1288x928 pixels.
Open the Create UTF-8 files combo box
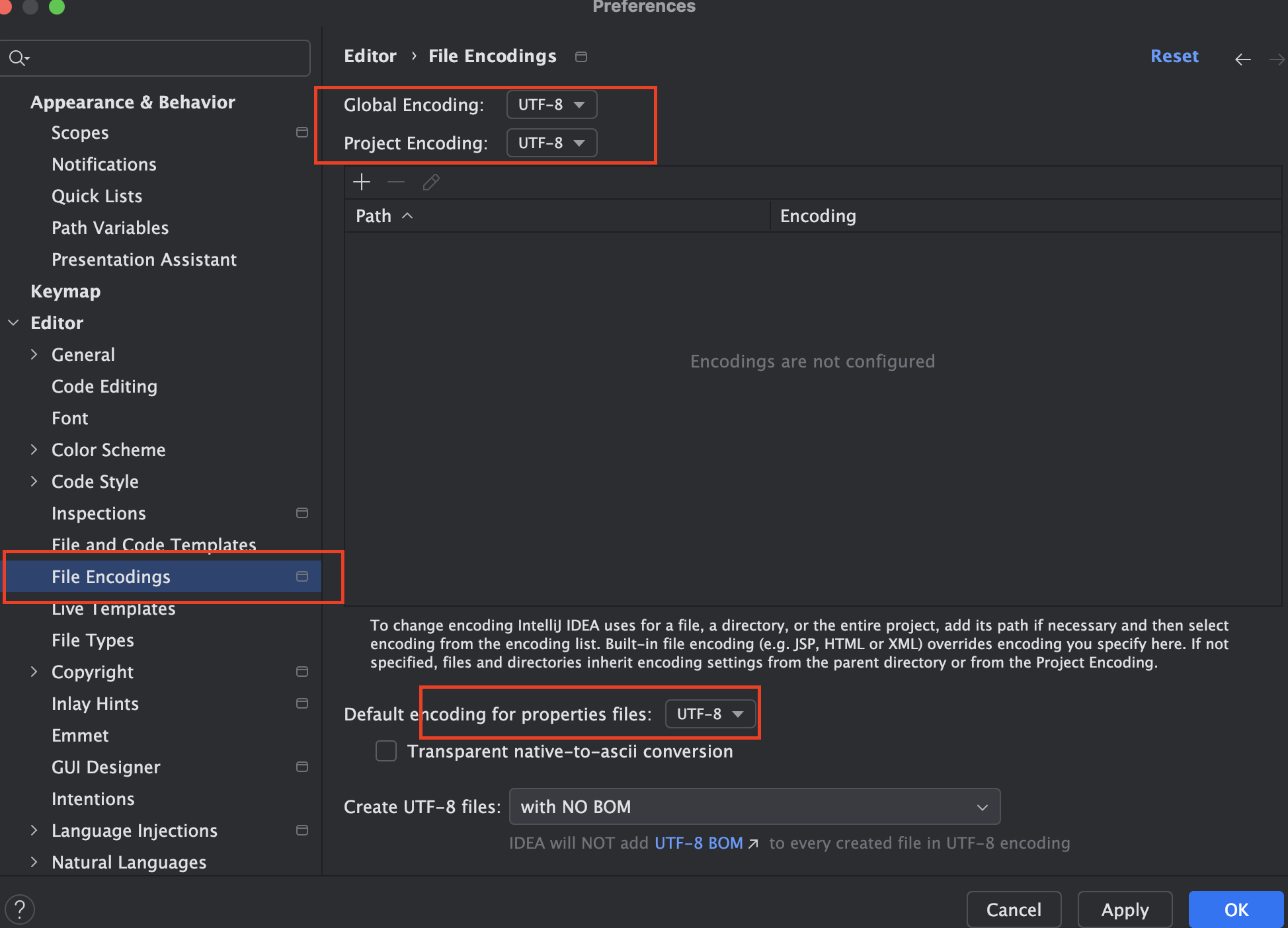click(754, 806)
